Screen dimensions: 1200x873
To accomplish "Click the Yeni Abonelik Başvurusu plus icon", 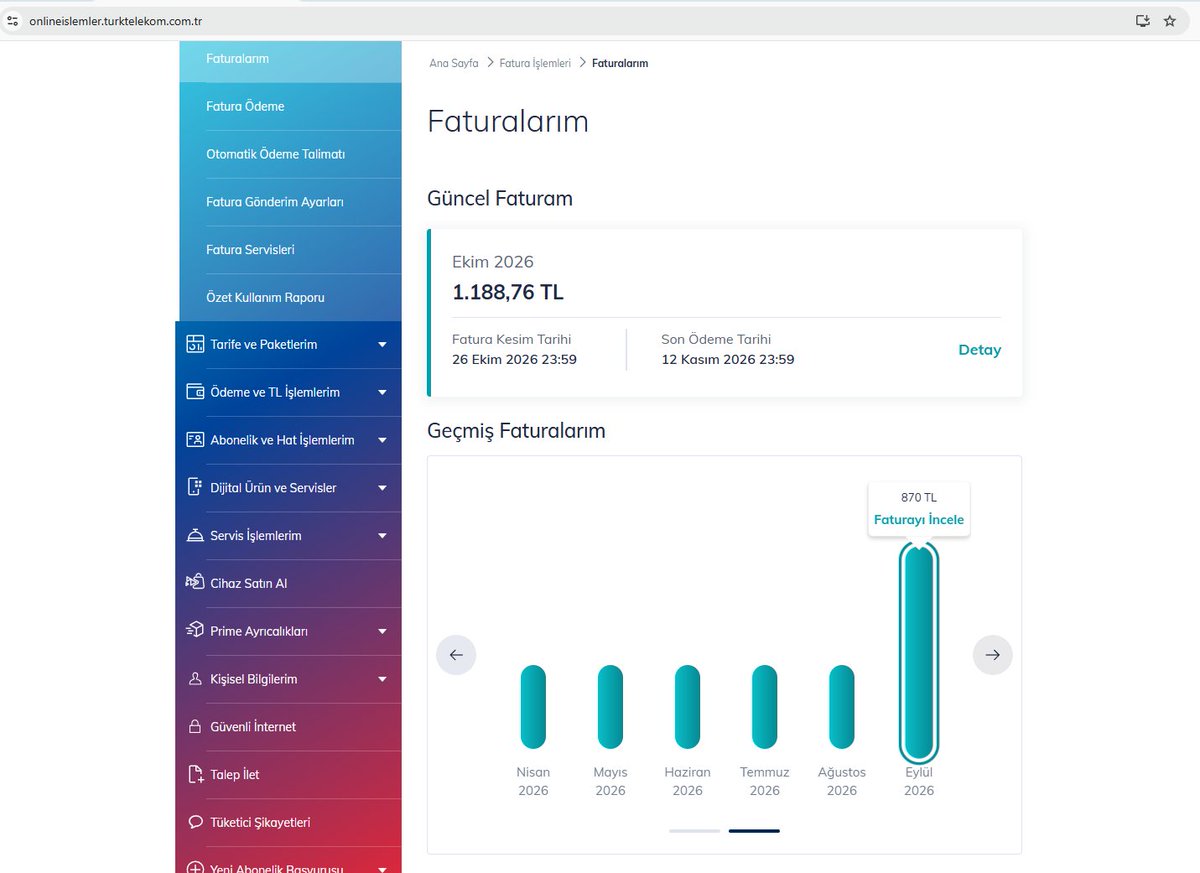I will click(x=195, y=868).
